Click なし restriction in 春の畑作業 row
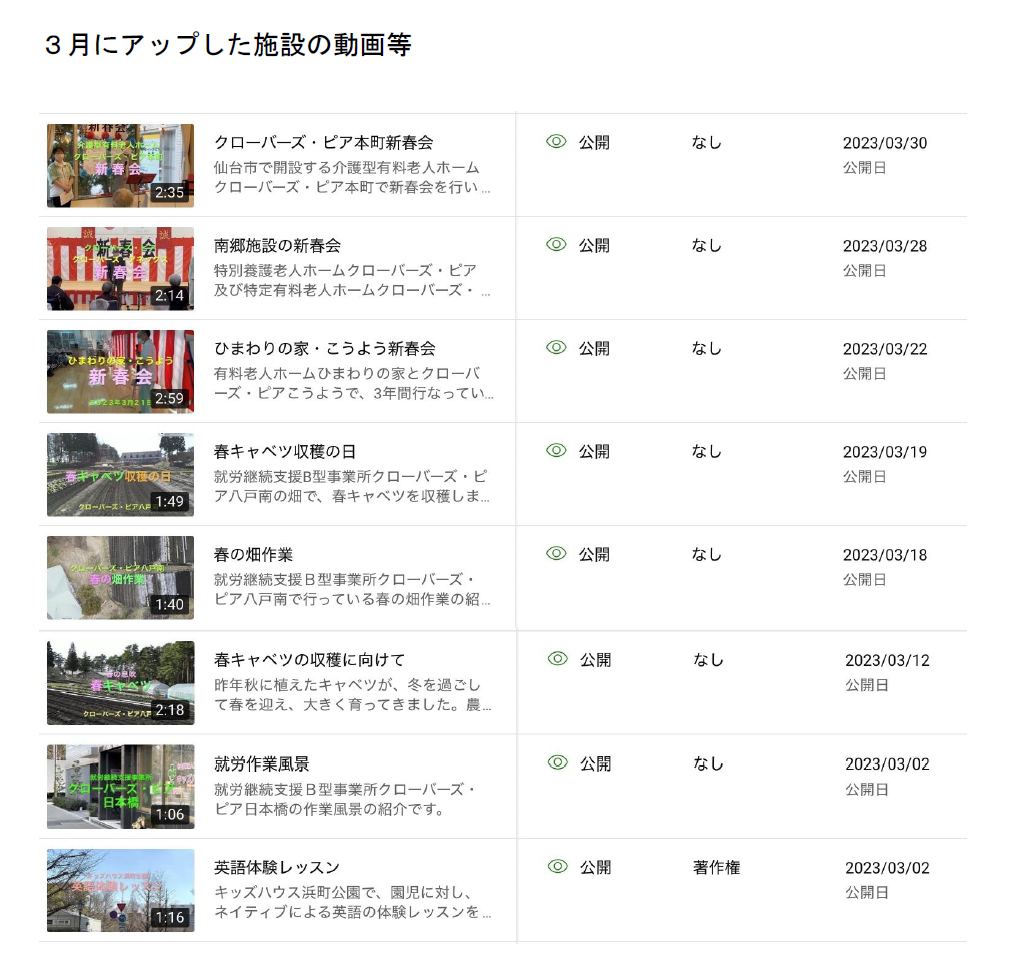 point(707,555)
